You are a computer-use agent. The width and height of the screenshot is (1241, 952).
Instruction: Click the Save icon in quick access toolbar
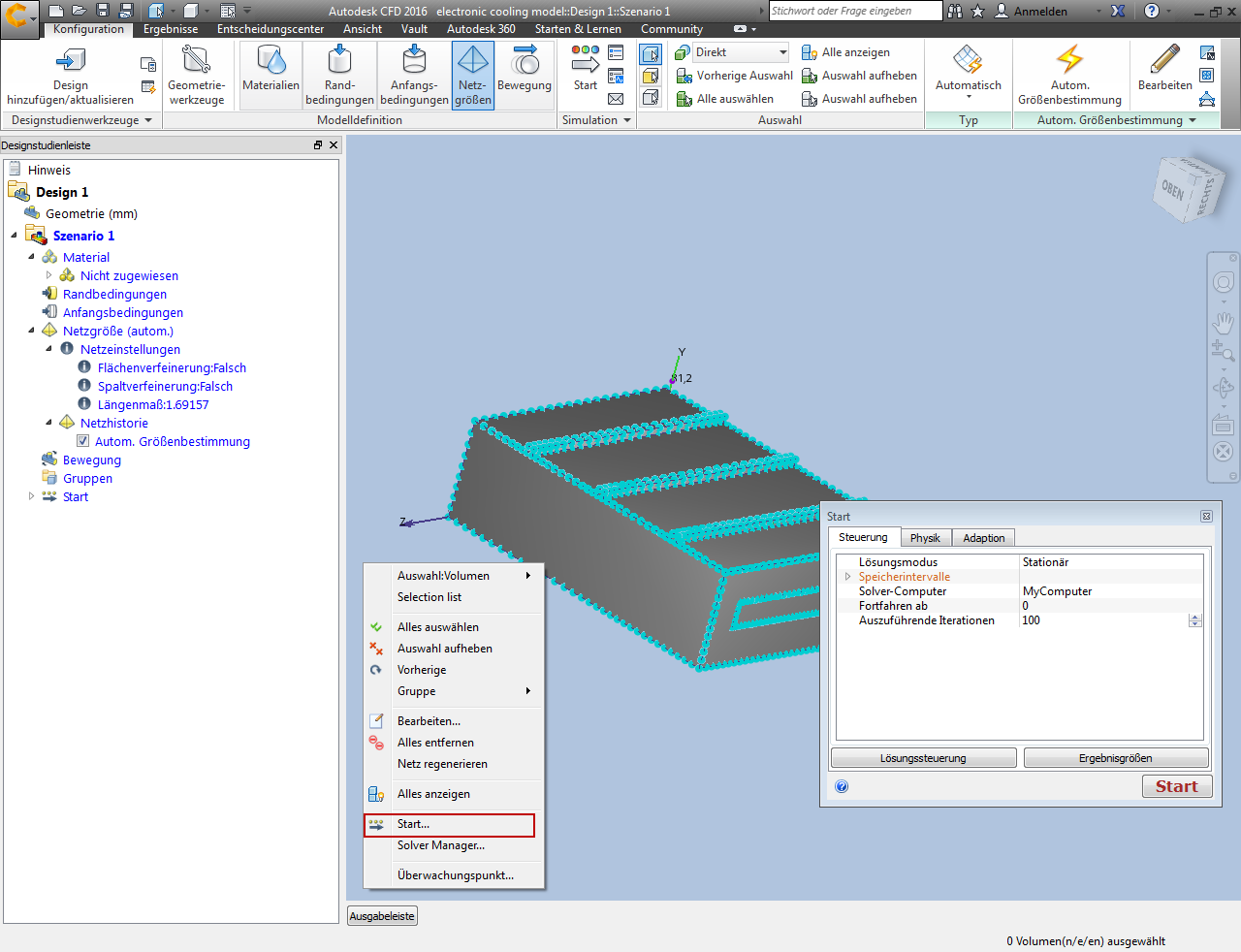[x=102, y=11]
